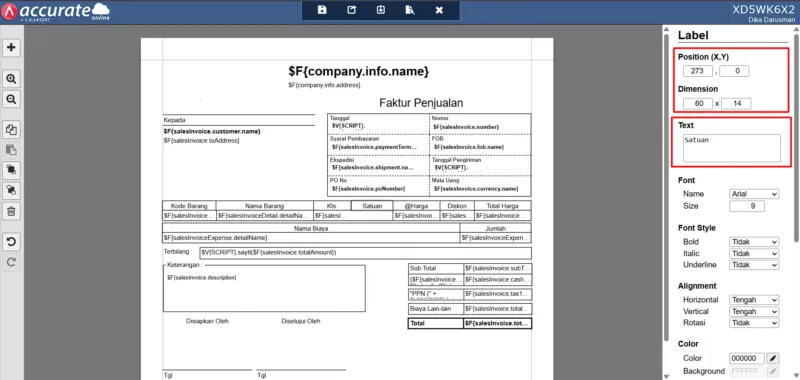
Task: Zoom in on the canvas
Action: (11, 79)
